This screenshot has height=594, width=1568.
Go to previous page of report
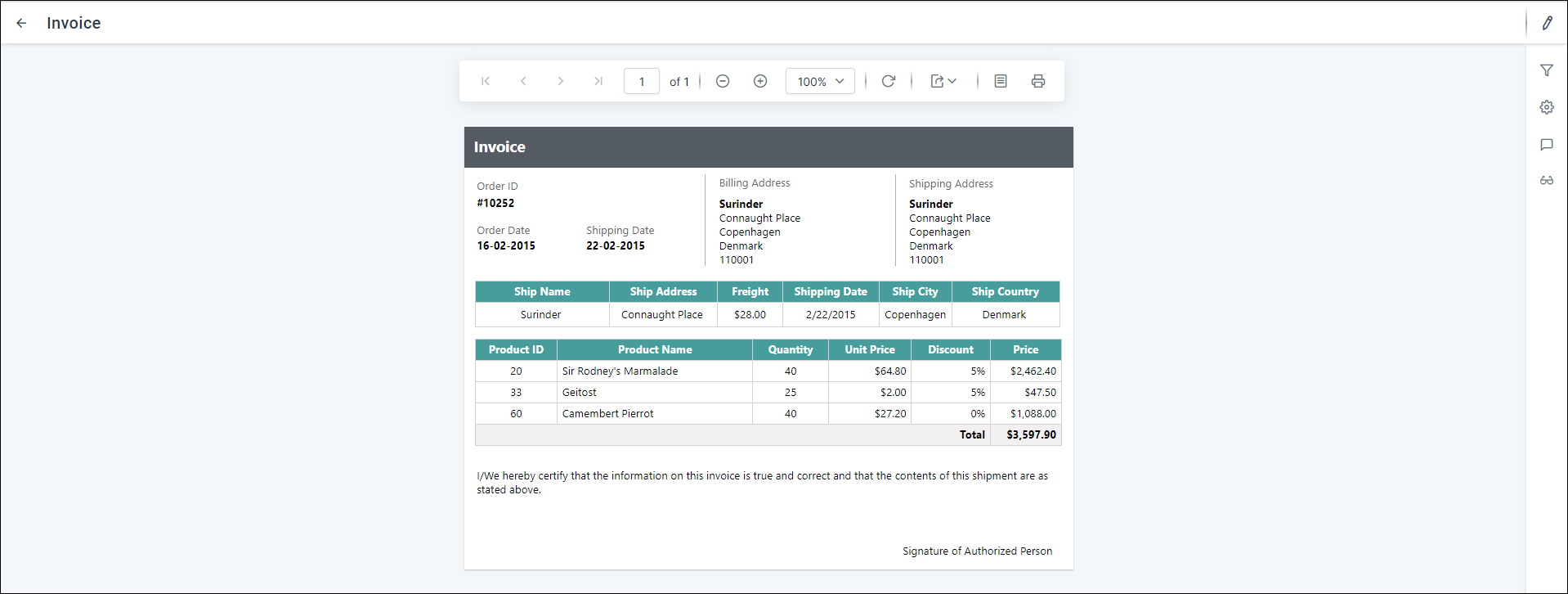click(x=523, y=81)
